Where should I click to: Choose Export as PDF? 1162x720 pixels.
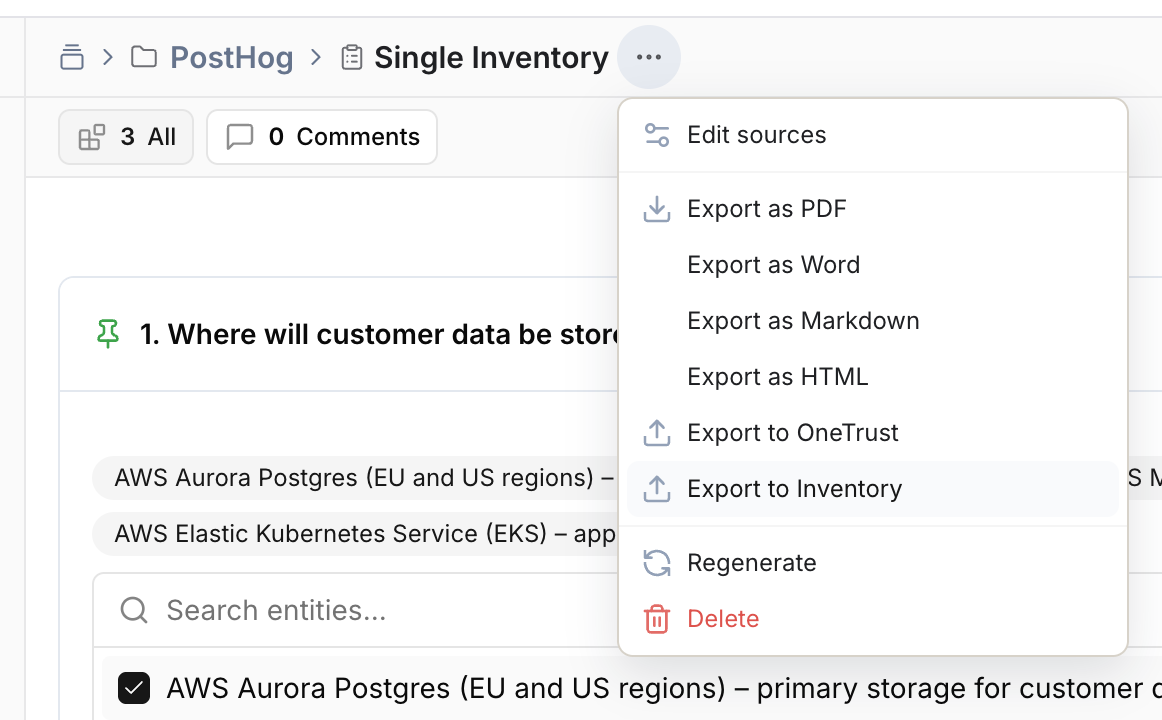(873, 209)
